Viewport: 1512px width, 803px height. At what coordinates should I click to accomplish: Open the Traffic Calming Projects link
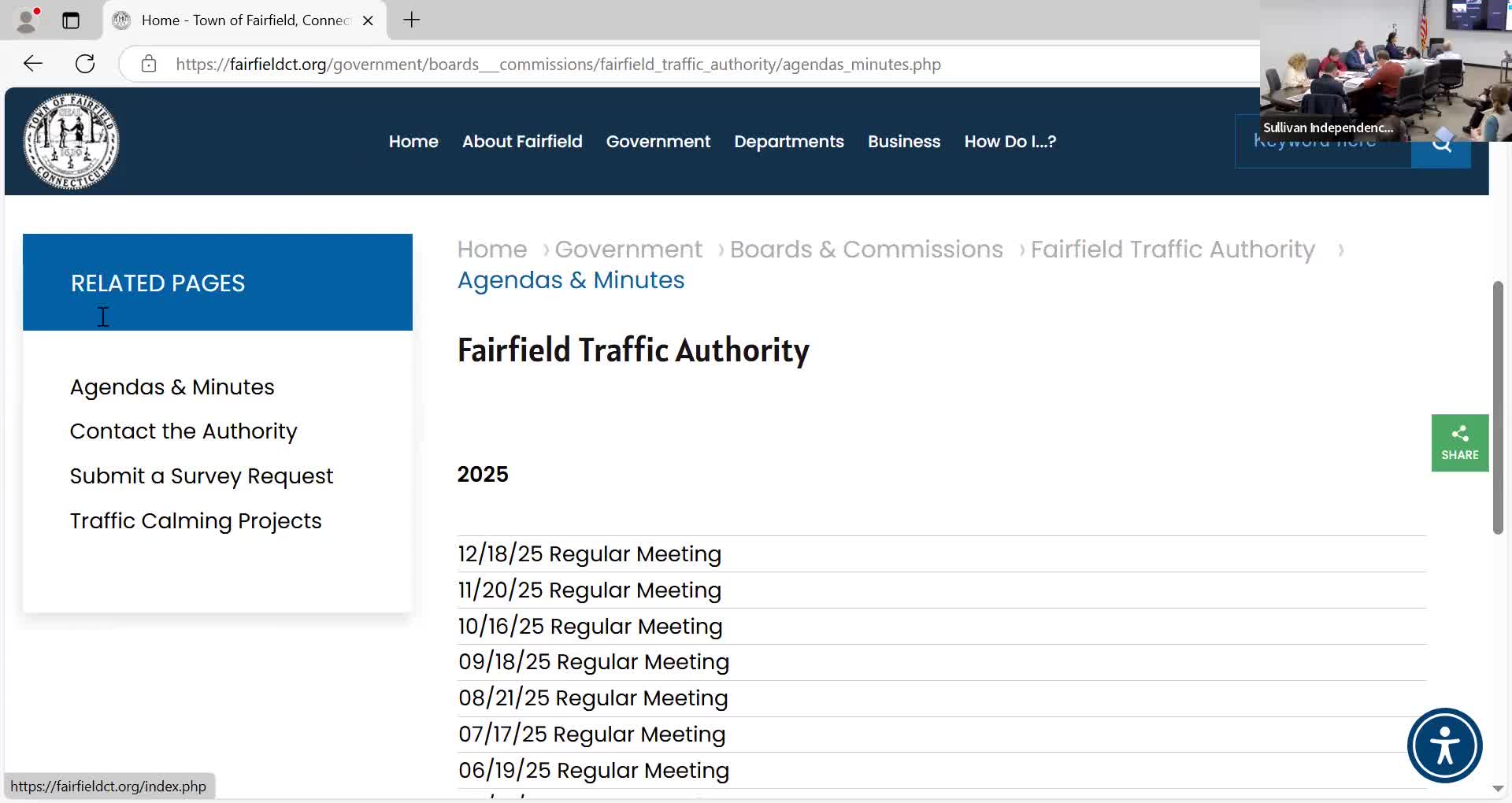click(195, 520)
